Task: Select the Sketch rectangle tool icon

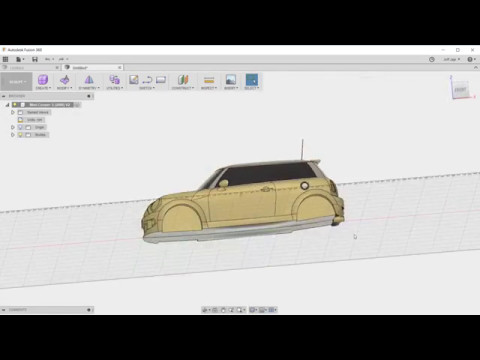Action: point(161,80)
